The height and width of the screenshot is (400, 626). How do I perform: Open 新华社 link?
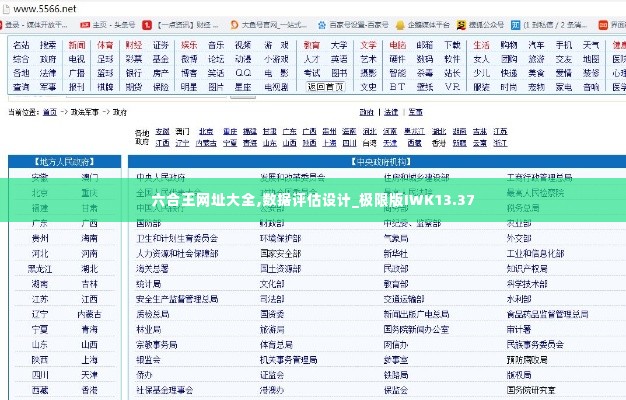coord(396,253)
